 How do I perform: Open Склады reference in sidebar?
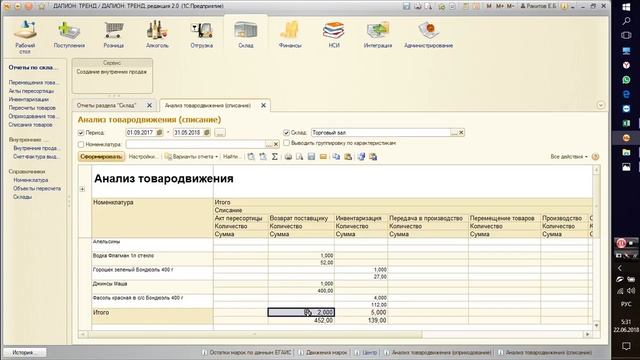pos(22,197)
